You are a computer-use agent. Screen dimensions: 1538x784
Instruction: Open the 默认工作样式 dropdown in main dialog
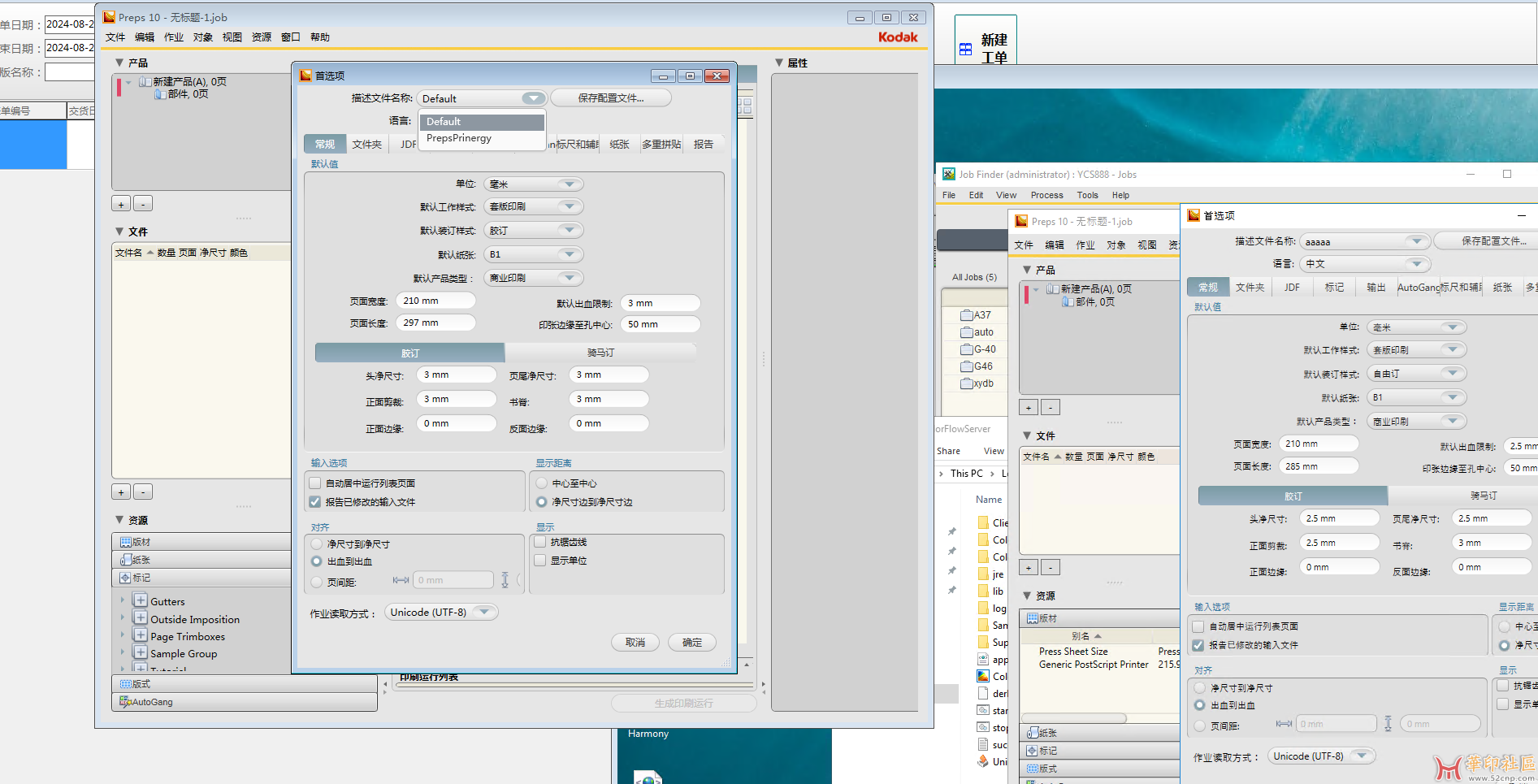(534, 207)
